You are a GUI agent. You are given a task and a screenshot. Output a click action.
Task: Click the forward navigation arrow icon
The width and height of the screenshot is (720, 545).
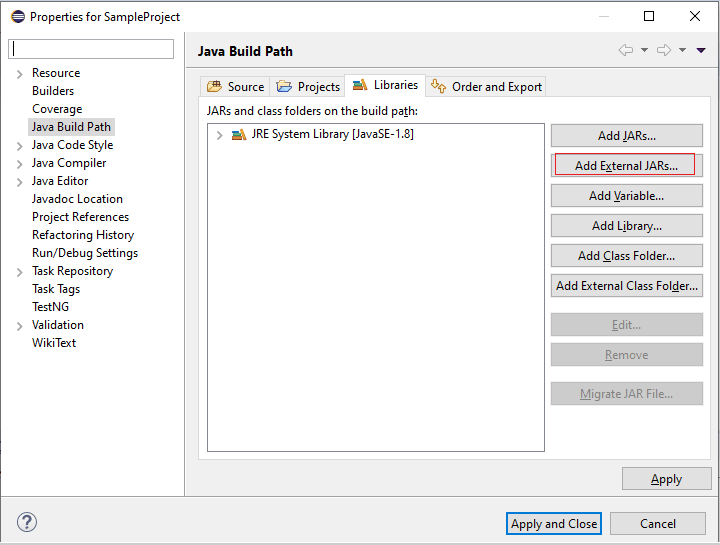click(664, 50)
